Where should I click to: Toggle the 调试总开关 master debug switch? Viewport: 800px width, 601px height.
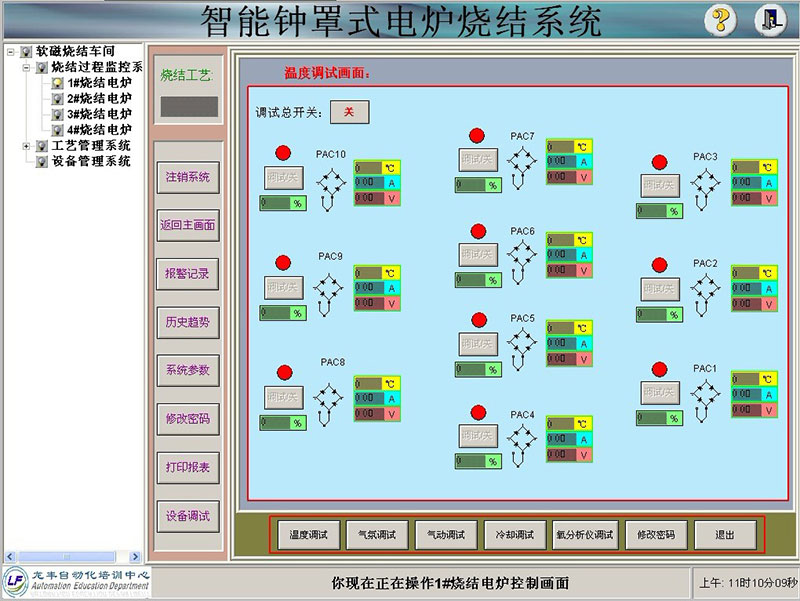(349, 112)
